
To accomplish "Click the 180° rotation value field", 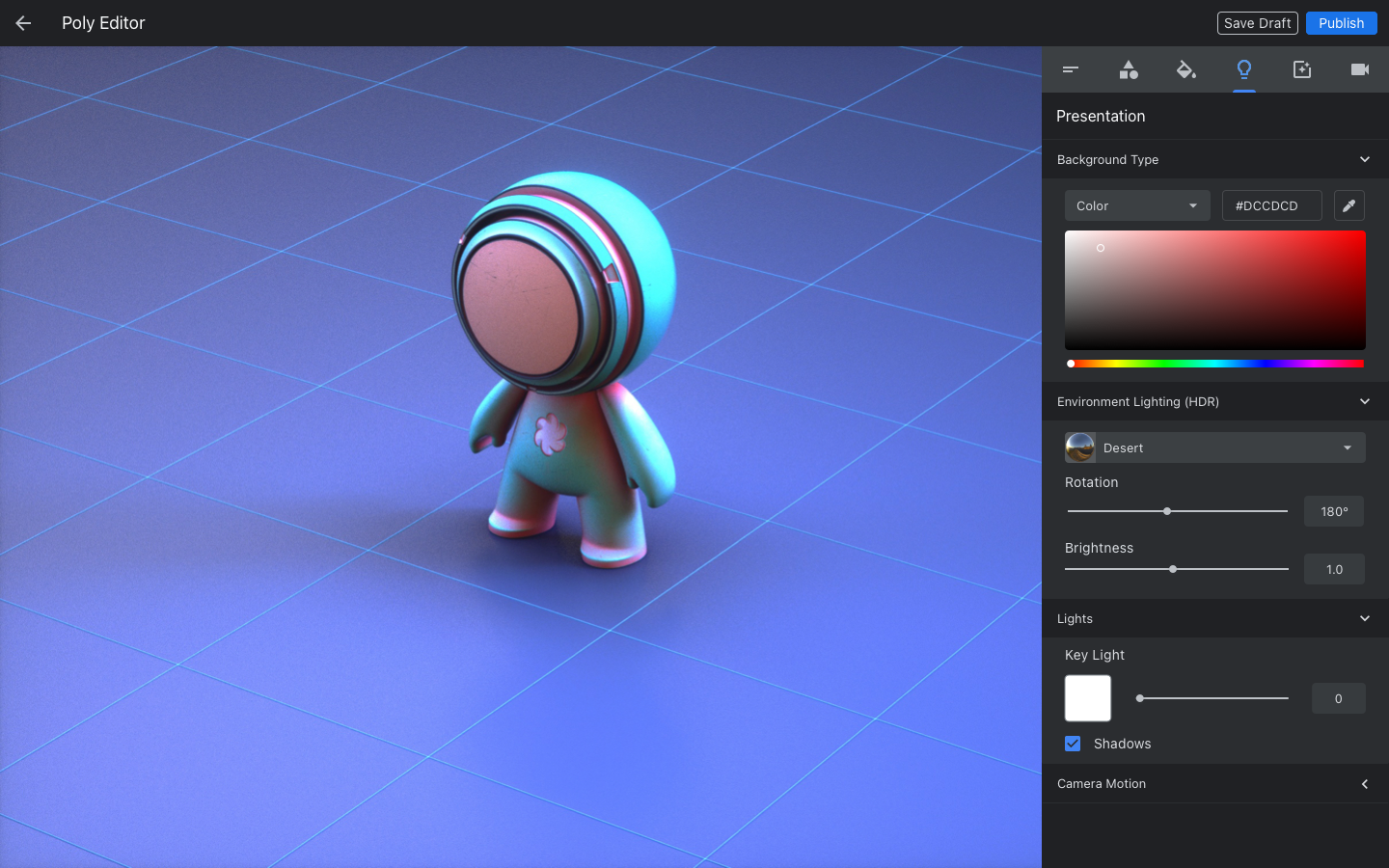I will click(x=1334, y=511).
